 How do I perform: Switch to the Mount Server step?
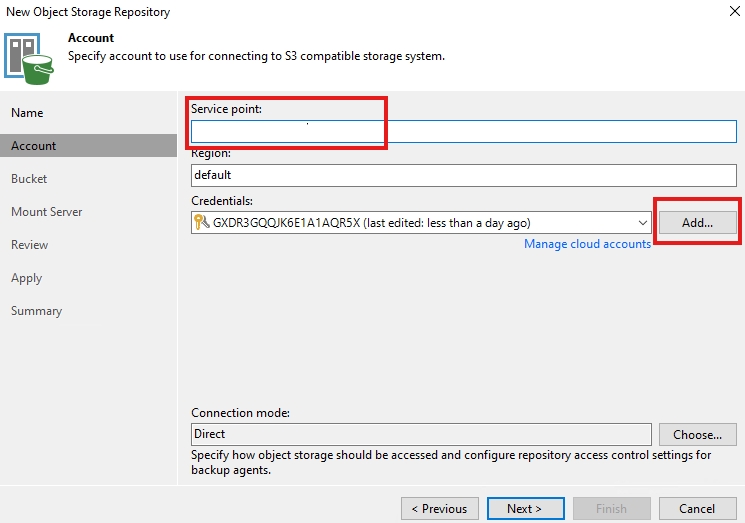coord(47,212)
